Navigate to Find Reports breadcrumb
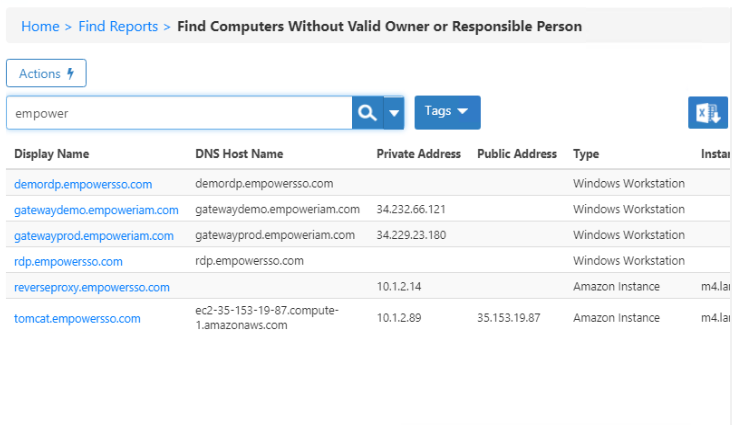 click(118, 26)
